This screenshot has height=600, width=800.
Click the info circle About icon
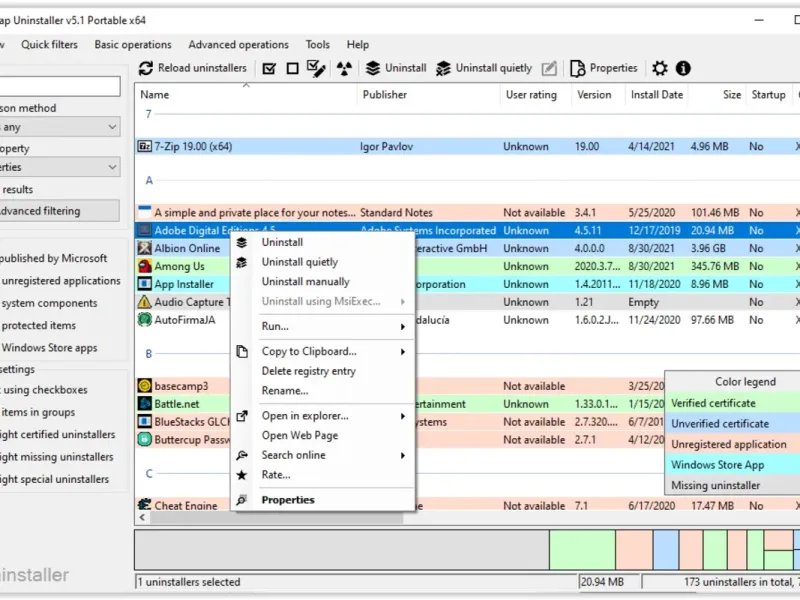[683, 68]
